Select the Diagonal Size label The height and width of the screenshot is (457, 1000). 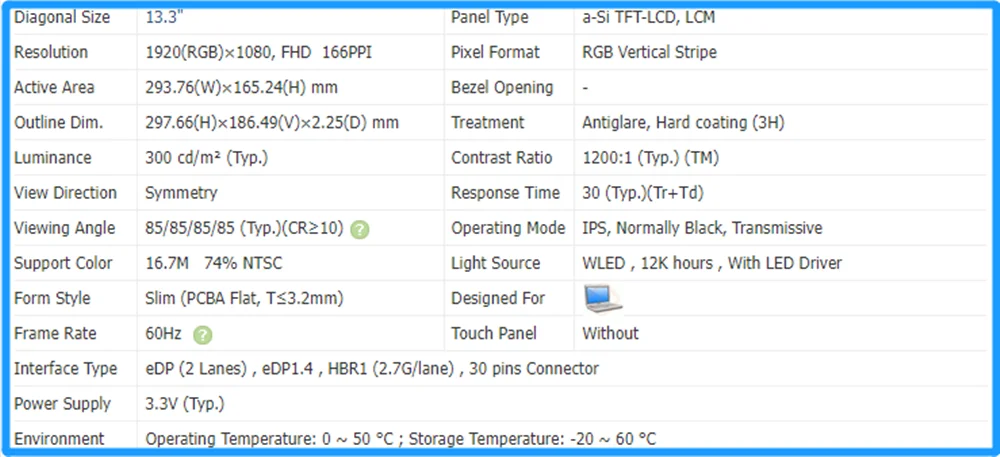[62, 18]
